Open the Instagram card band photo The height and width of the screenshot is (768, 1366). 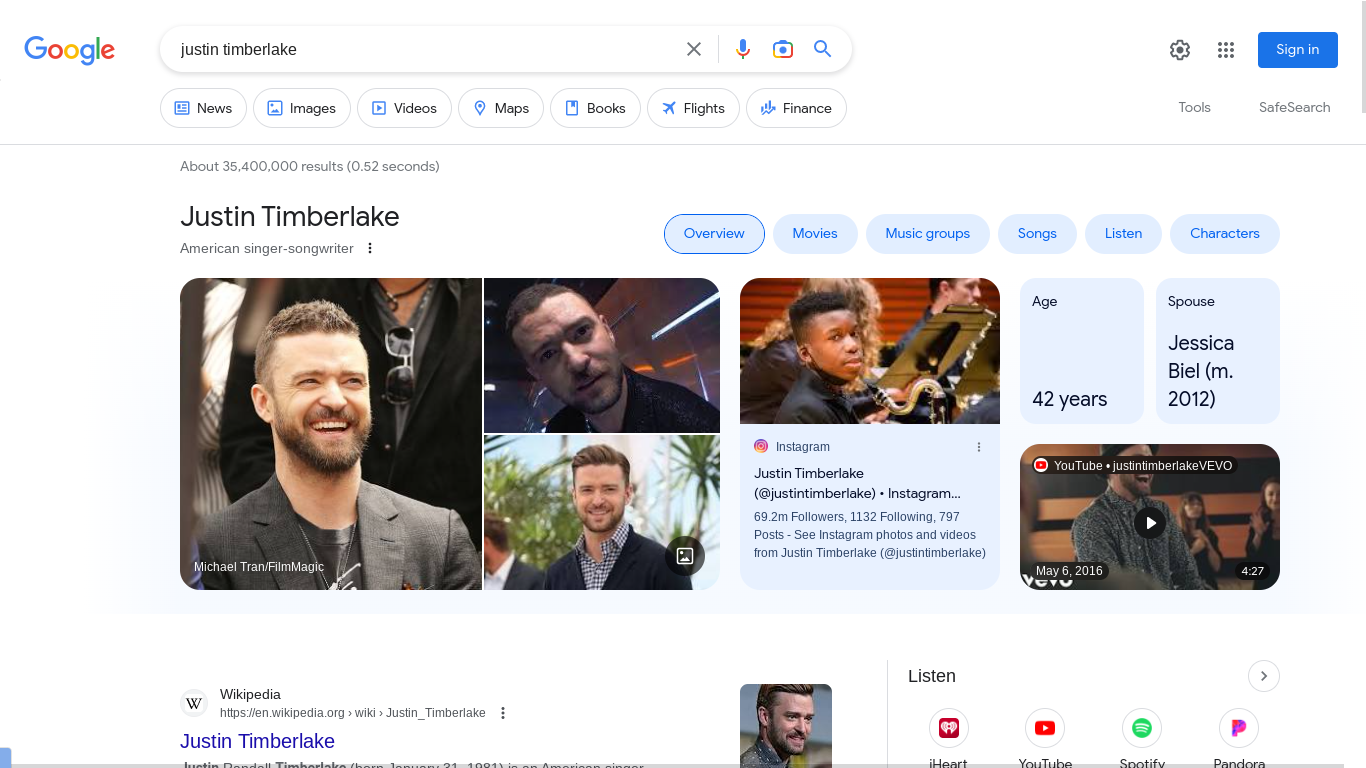coord(870,351)
